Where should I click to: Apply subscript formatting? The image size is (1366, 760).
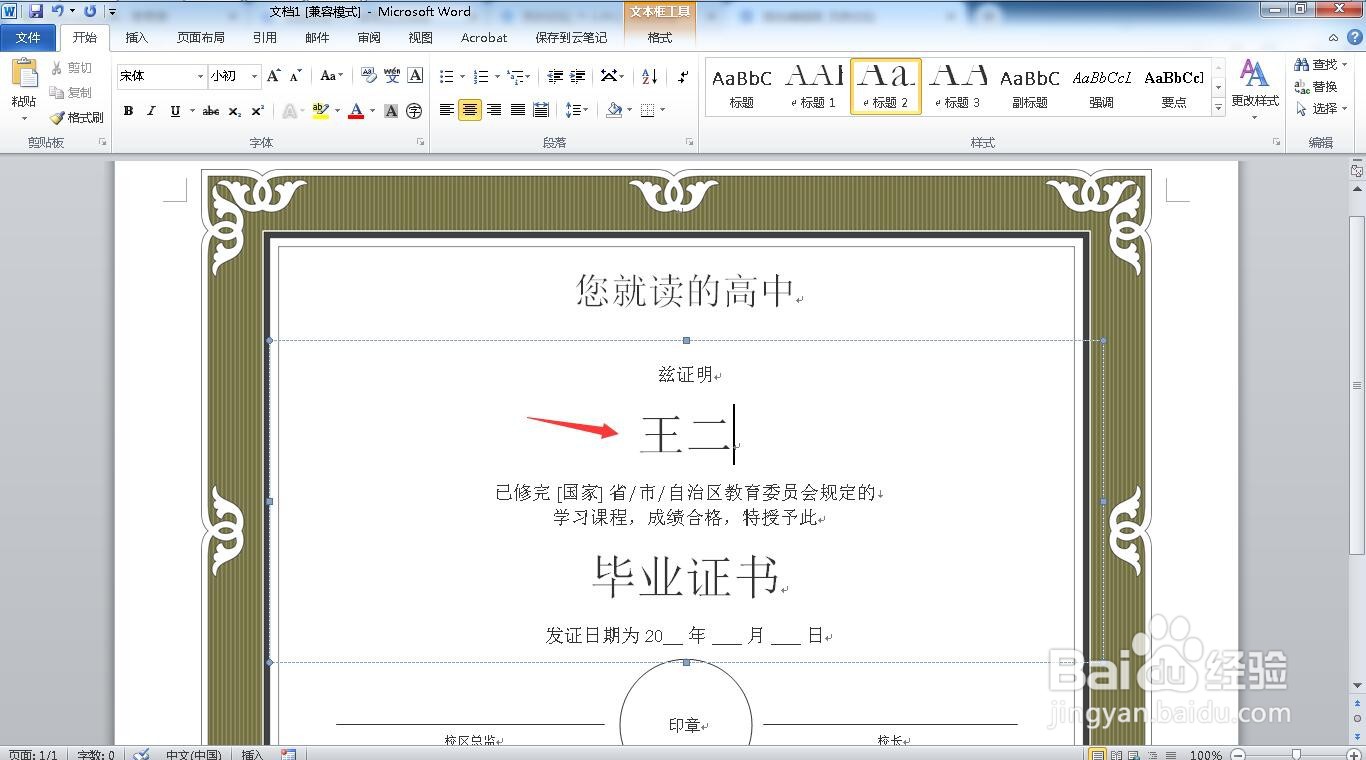pos(234,111)
